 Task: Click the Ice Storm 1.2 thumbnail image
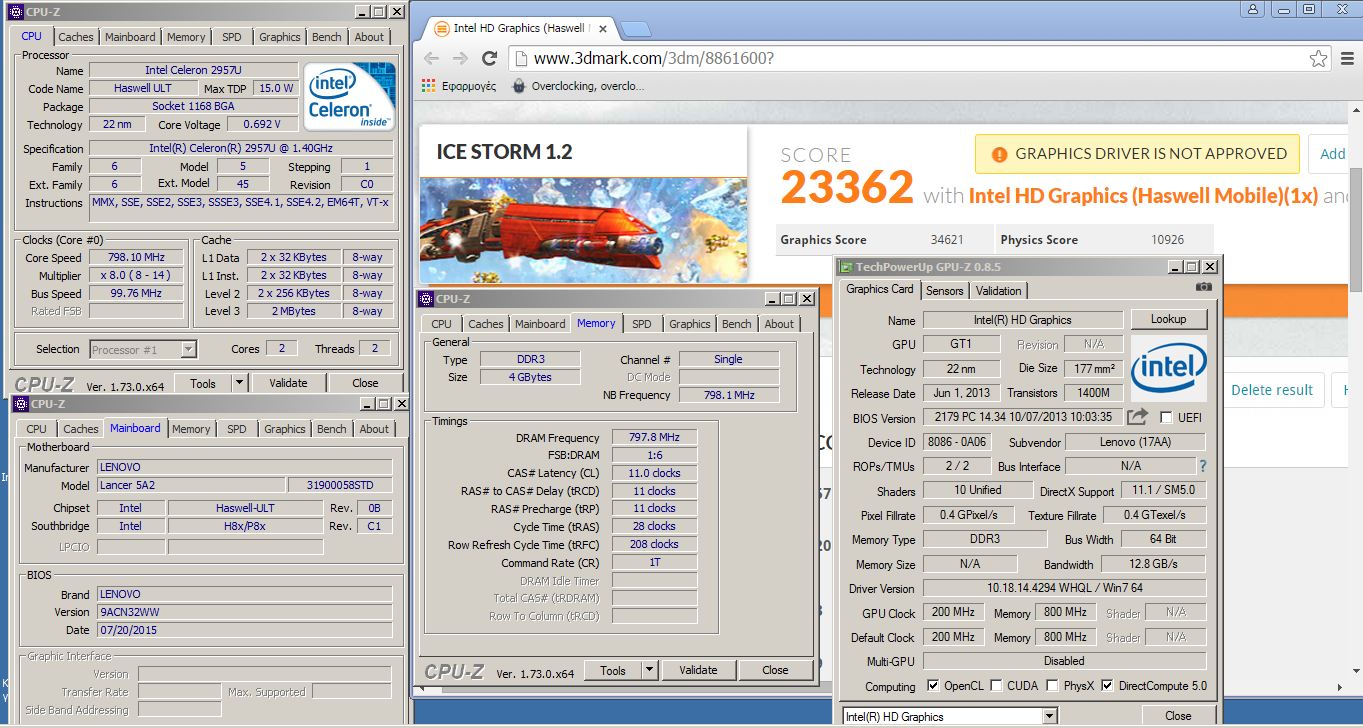(583, 231)
